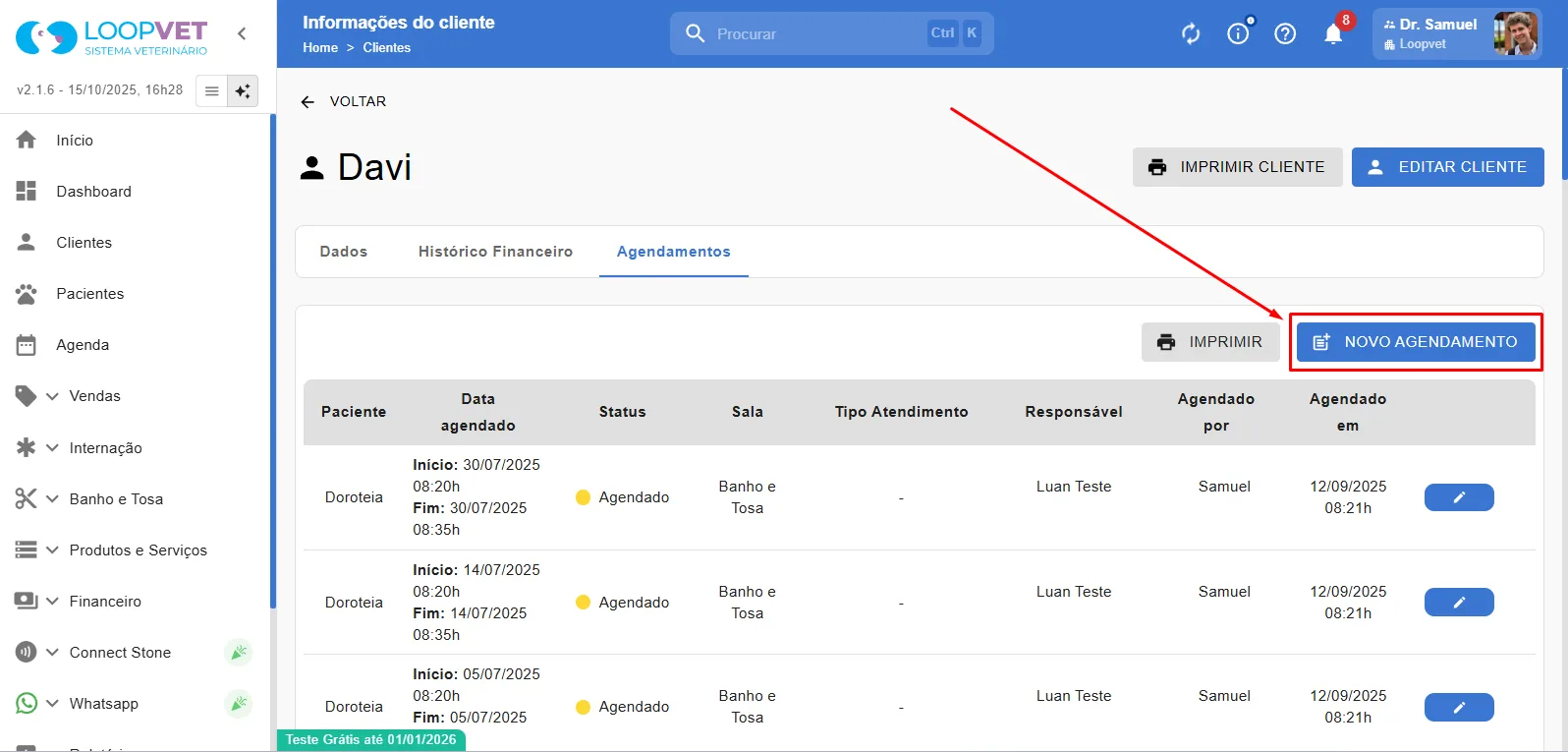Viewport: 1568px width, 752px height.
Task: Click the IMPRIMIR CLIENTE button
Action: point(1238,167)
